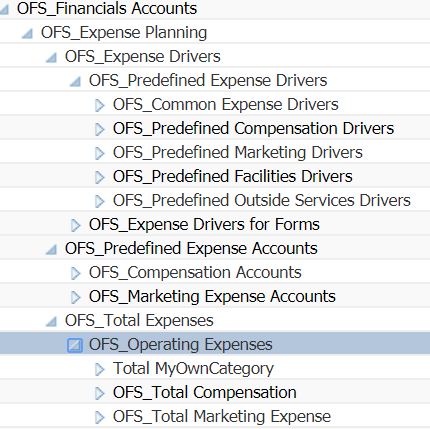Screen dimensions: 430x429
Task: Click the OFS_Operating Expenses label
Action: point(181,345)
